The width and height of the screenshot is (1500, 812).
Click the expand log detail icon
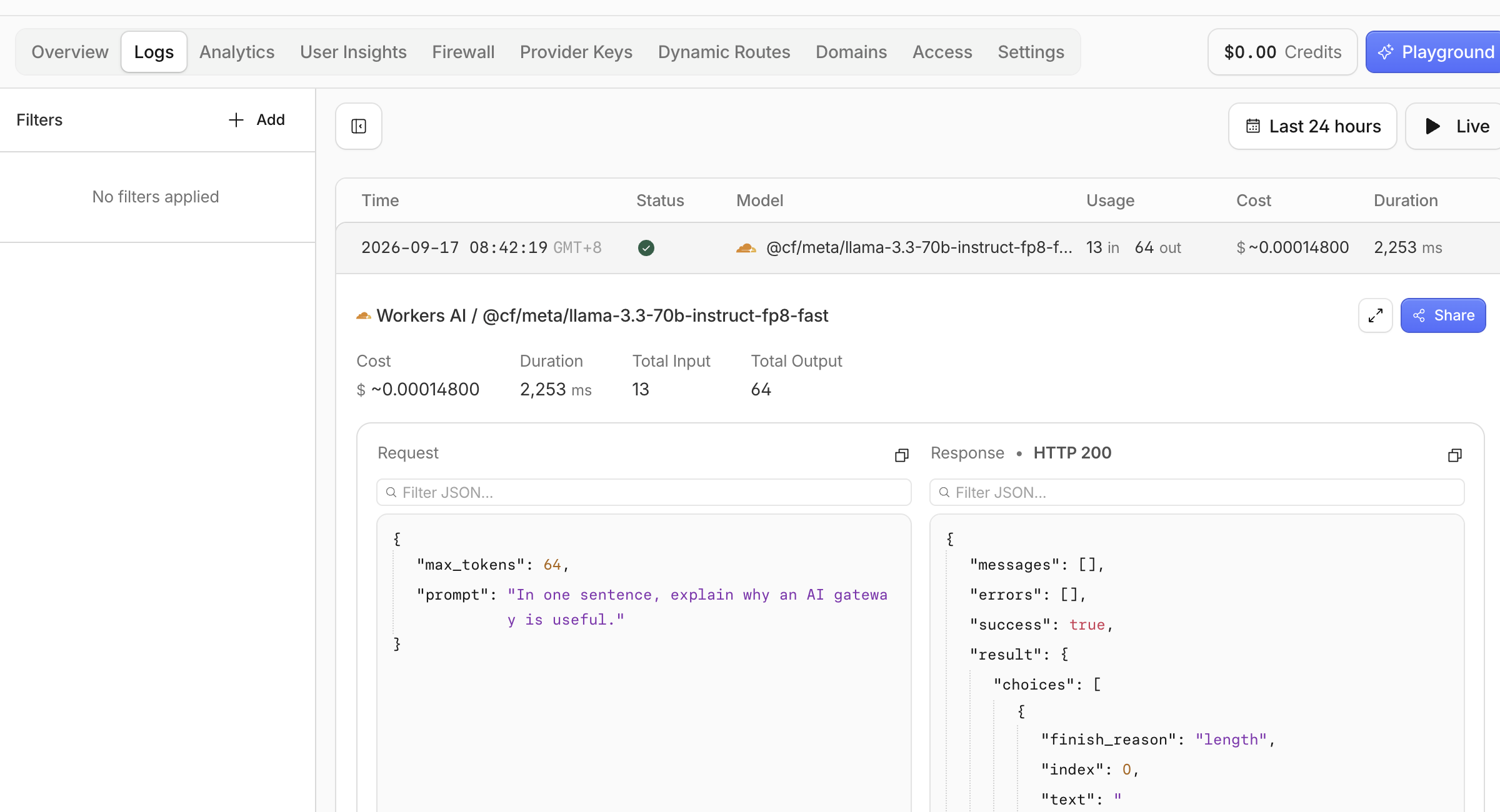[1375, 315]
